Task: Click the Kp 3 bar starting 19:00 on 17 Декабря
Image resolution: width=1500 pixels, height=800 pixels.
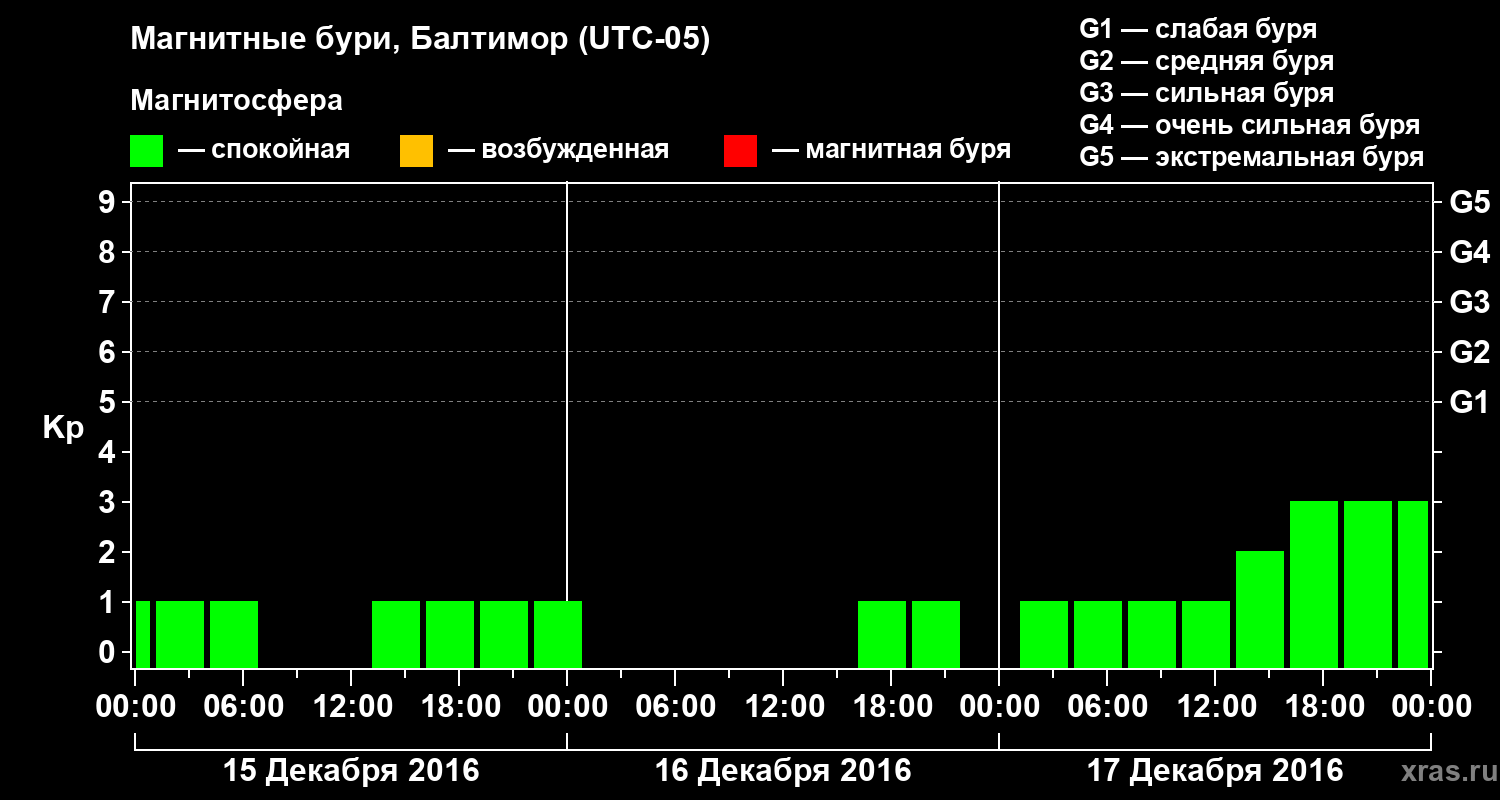Action: 1368,584
